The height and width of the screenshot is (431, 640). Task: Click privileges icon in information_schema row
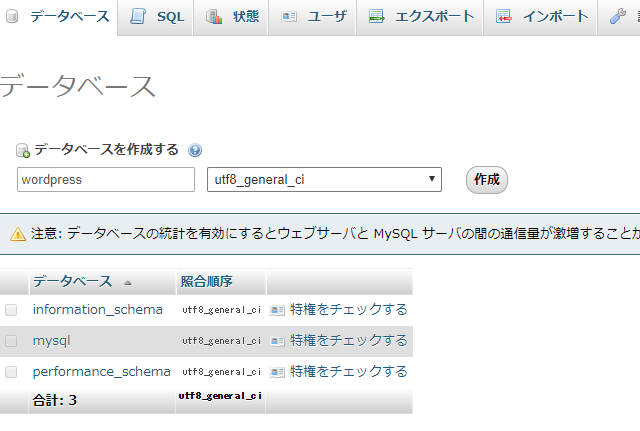277,310
